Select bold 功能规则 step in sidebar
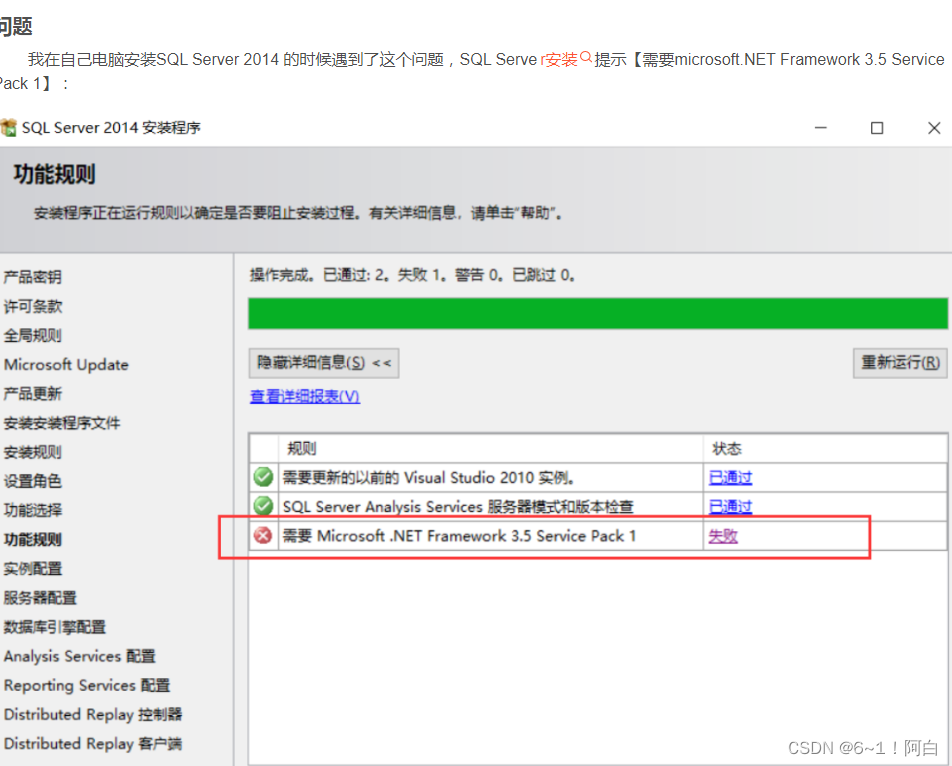This screenshot has height=766, width=952. click(33, 540)
